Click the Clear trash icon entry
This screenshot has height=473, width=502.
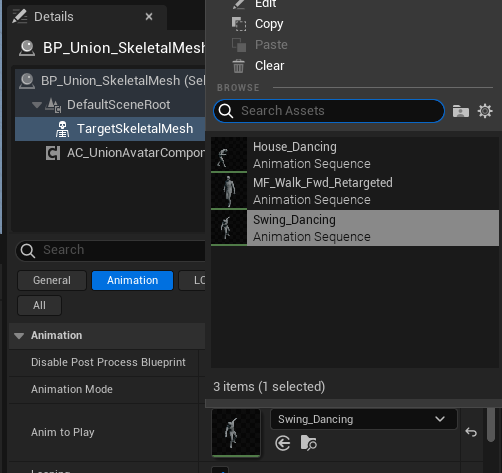[258, 66]
